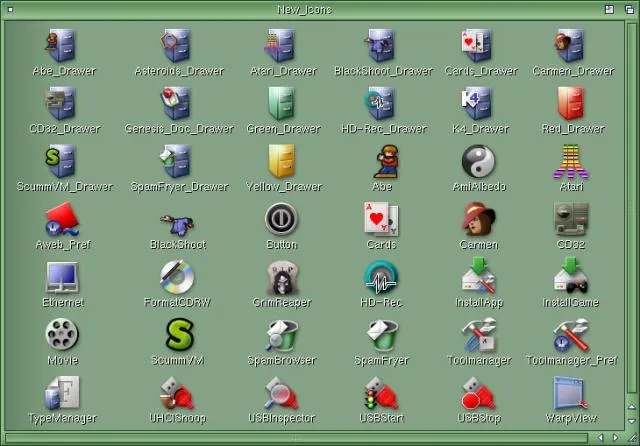This screenshot has width=640, height=446.
Task: Select the WarpView icon
Action: coord(571,393)
